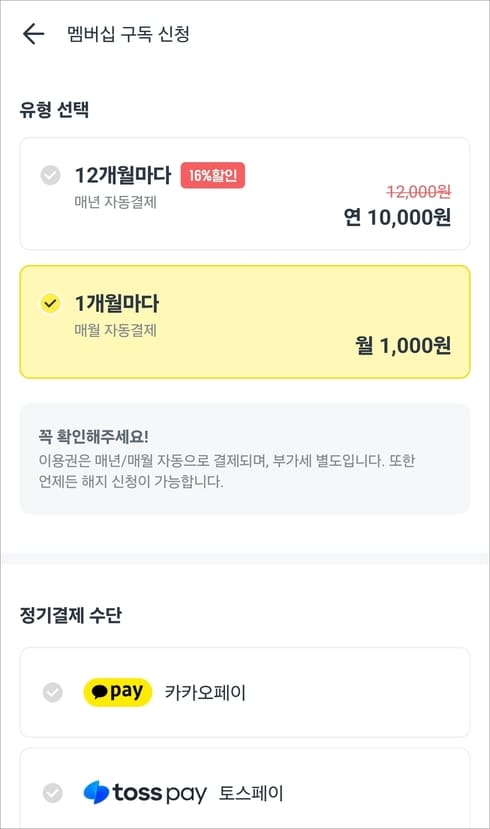Select the 토스페이 radio check circle

pyautogui.click(x=52, y=793)
